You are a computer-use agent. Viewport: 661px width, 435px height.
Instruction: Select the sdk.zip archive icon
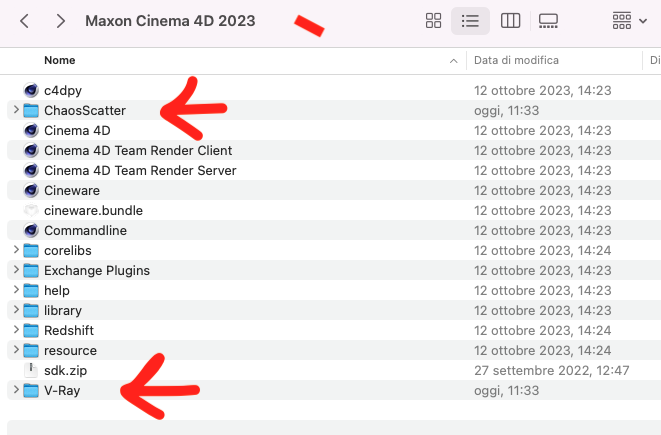click(31, 370)
